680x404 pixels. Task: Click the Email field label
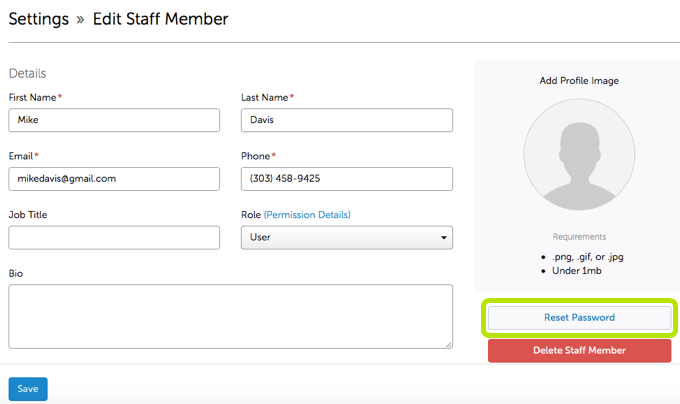[23, 156]
